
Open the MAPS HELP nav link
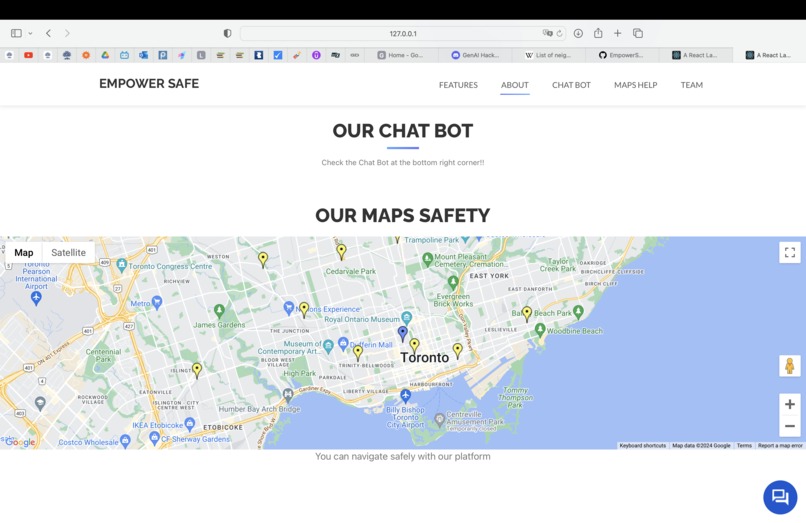point(635,85)
